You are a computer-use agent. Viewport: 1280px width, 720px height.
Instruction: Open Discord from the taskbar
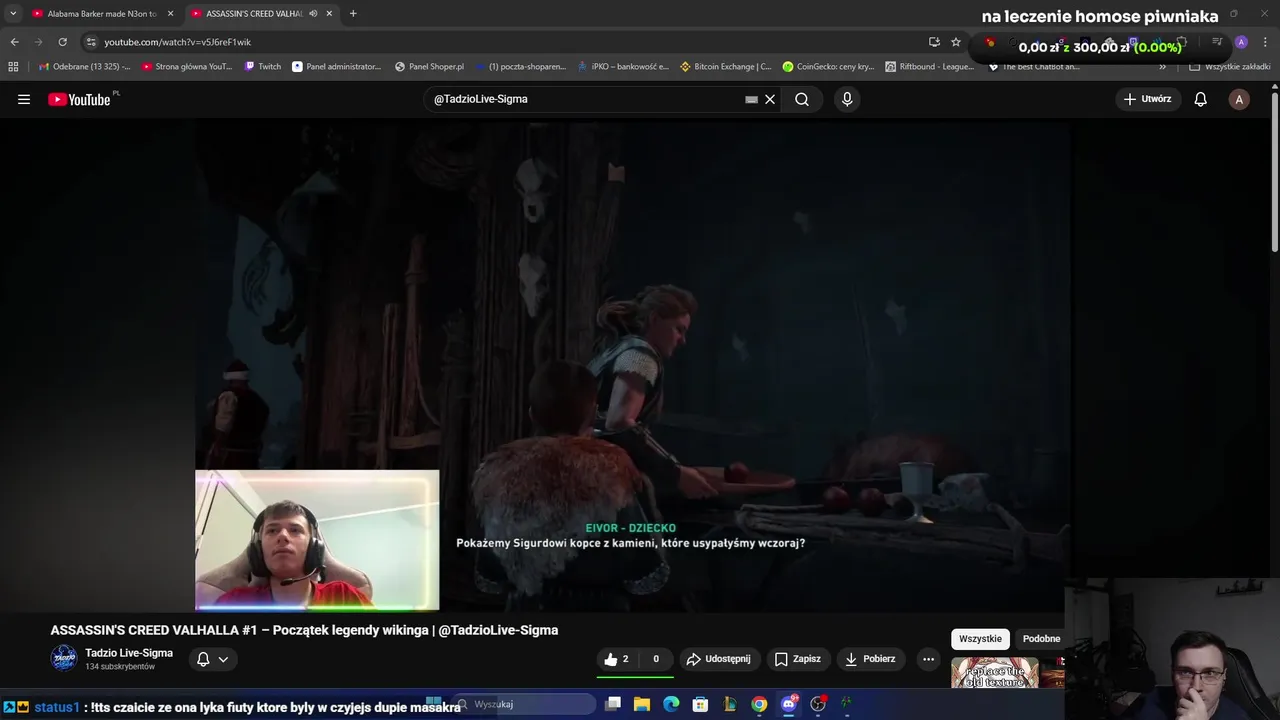(789, 704)
